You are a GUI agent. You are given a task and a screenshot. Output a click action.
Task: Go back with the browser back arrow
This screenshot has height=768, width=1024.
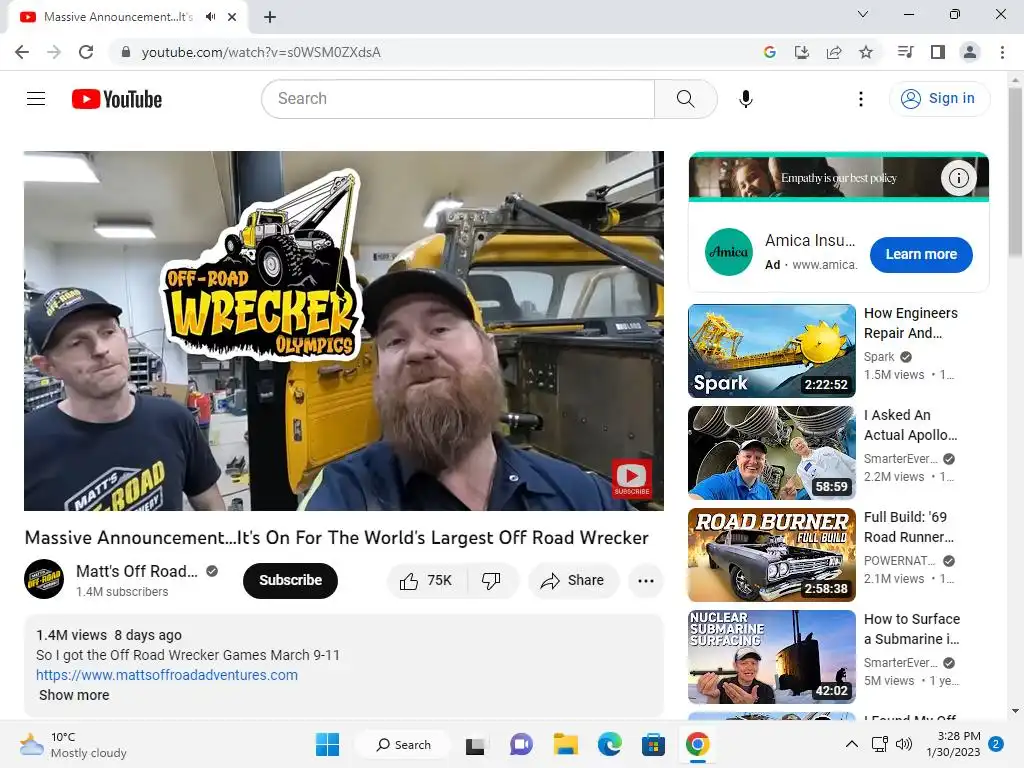22,52
